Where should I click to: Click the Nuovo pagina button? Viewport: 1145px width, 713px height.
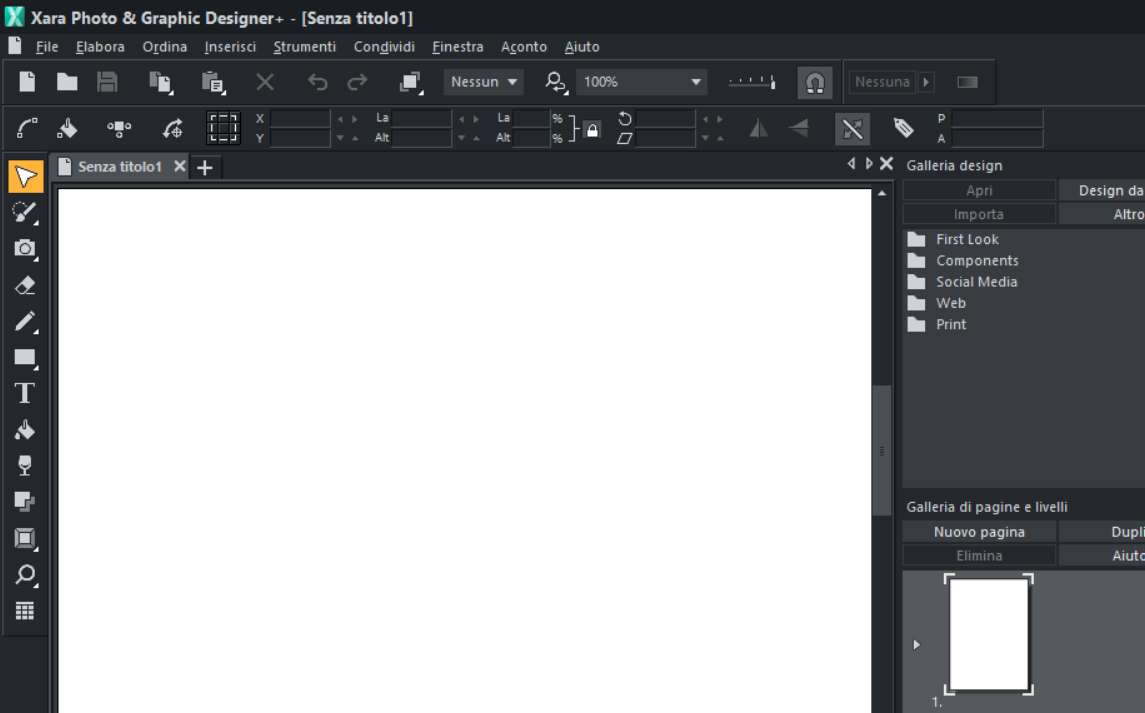click(979, 532)
